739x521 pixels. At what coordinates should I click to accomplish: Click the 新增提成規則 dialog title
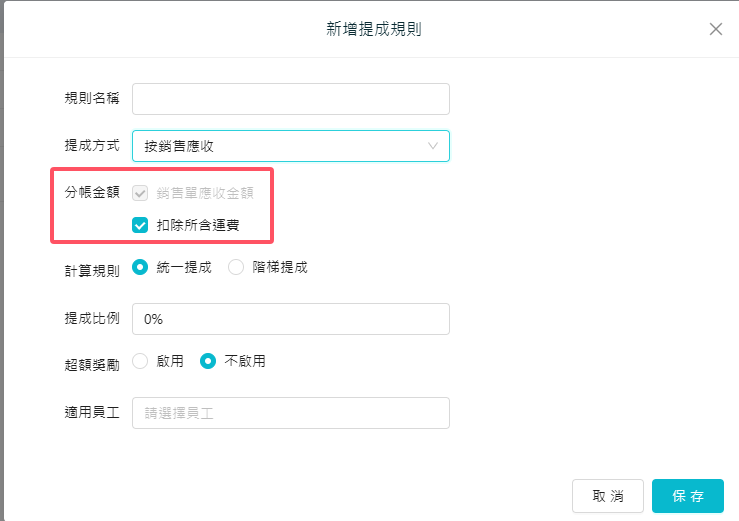pyautogui.click(x=373, y=29)
